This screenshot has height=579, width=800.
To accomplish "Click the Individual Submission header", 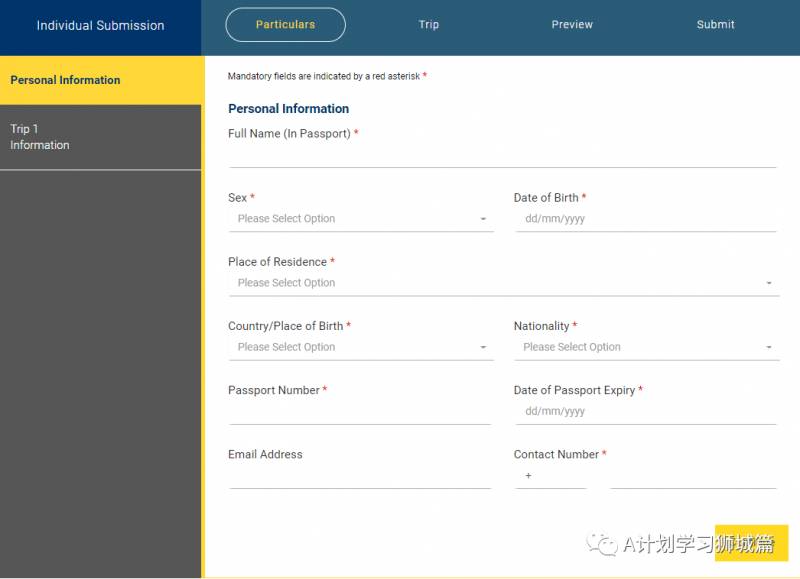I will click(100, 26).
